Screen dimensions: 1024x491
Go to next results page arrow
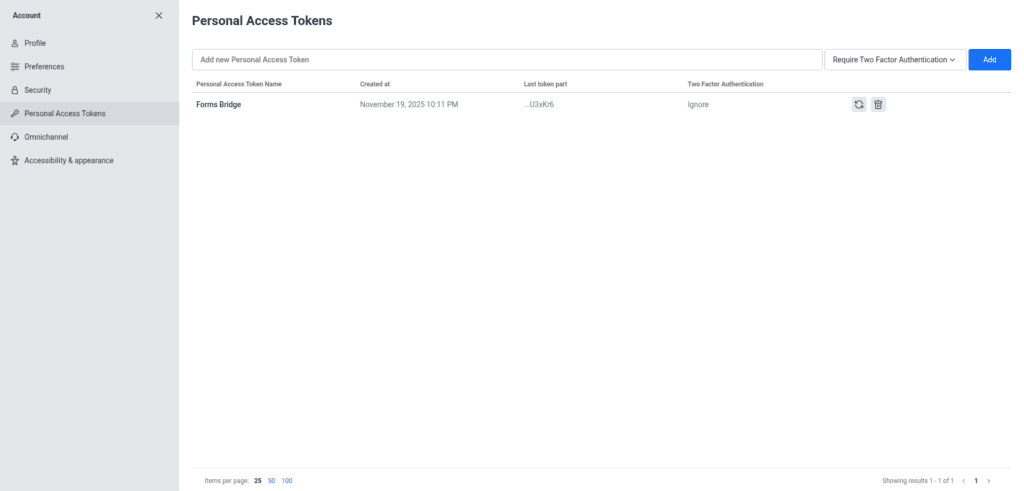pyautogui.click(x=989, y=481)
